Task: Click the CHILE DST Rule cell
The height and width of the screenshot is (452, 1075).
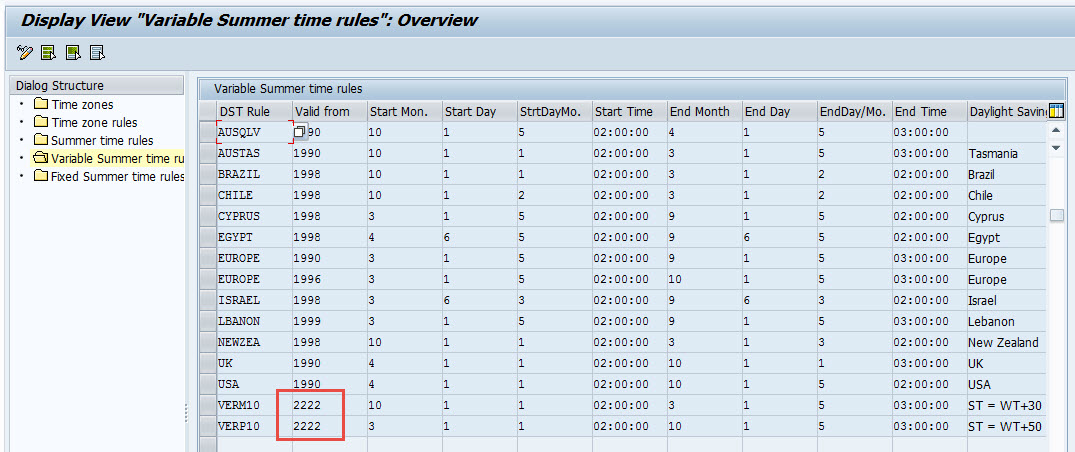Action: coord(254,195)
